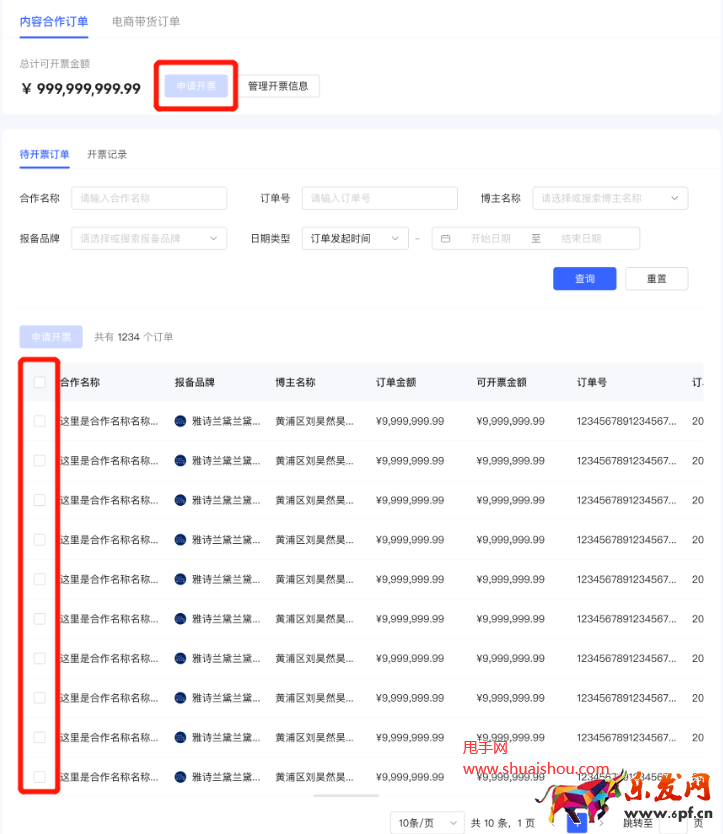Screen dimensions: 723x834
Task: Click the calendar icon in the date range field
Action: tap(445, 239)
